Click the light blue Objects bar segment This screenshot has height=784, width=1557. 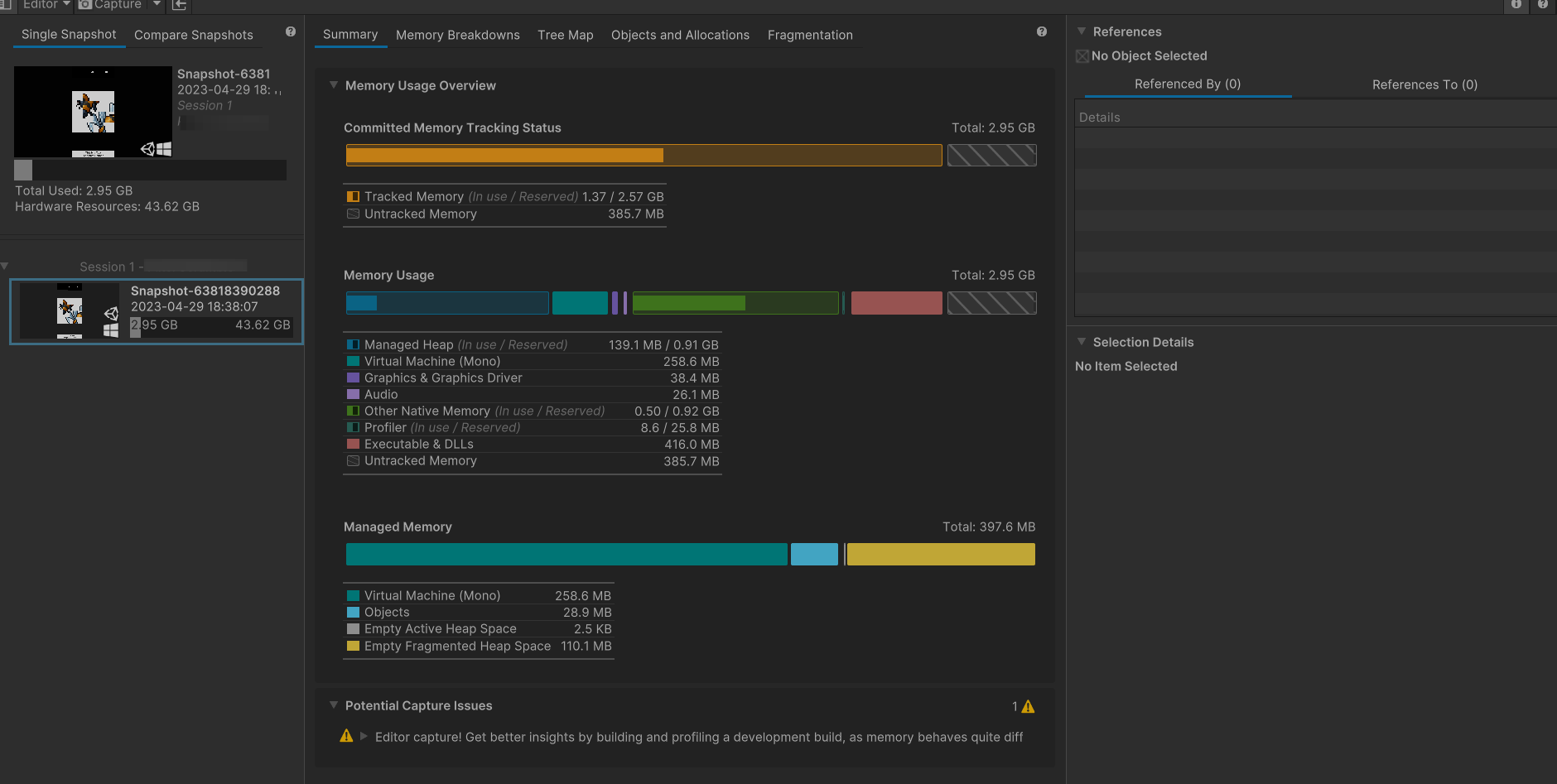pyautogui.click(x=814, y=555)
